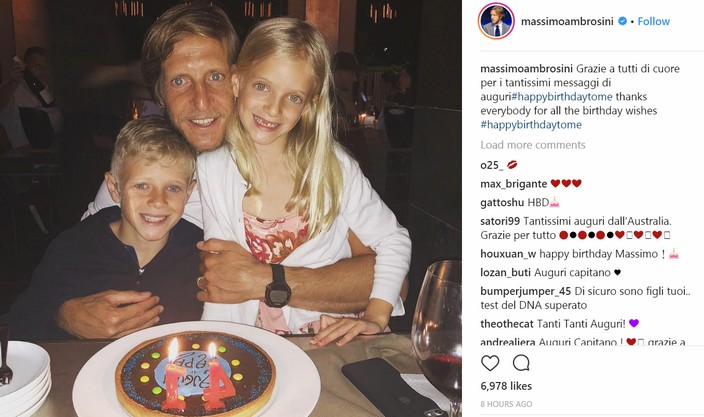Like the post with heart icon
This screenshot has width=704, height=417.
click(x=490, y=363)
